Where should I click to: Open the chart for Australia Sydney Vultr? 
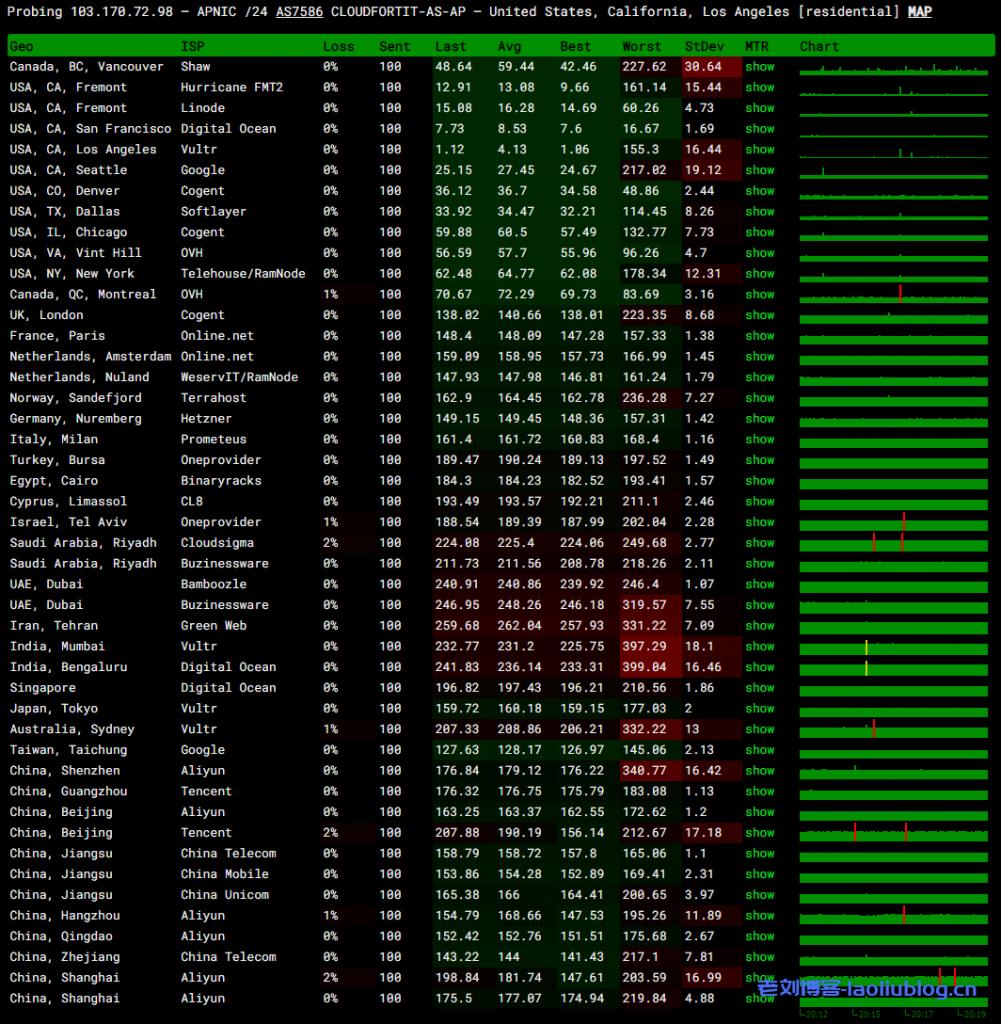893,730
